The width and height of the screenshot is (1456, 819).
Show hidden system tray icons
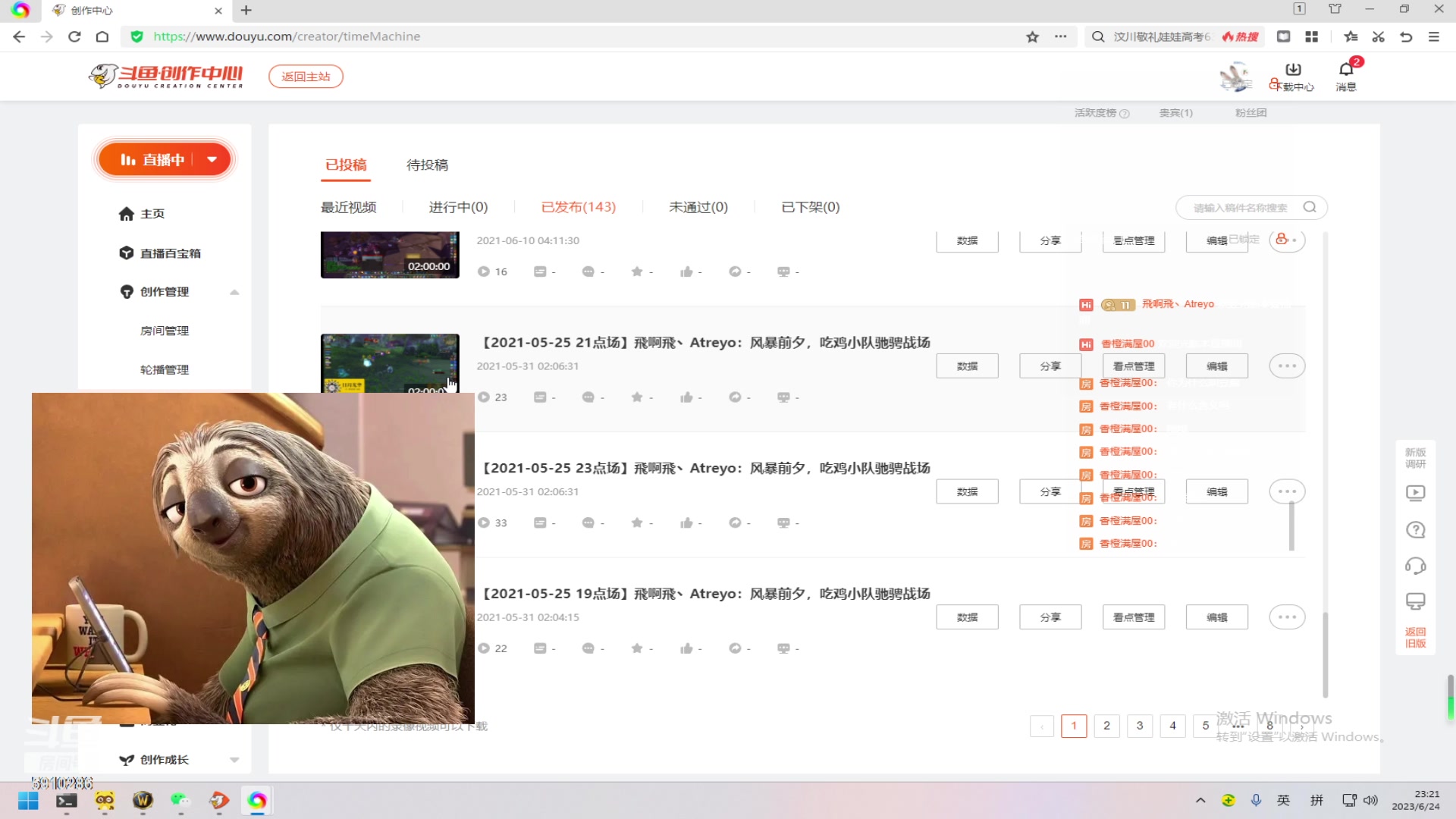(x=1200, y=800)
